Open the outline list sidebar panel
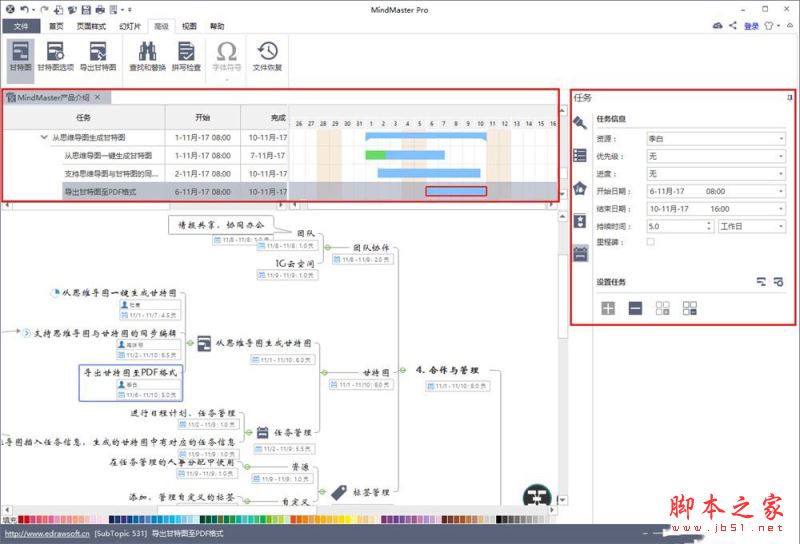Image resolution: width=800 pixels, height=544 pixels. (x=580, y=155)
